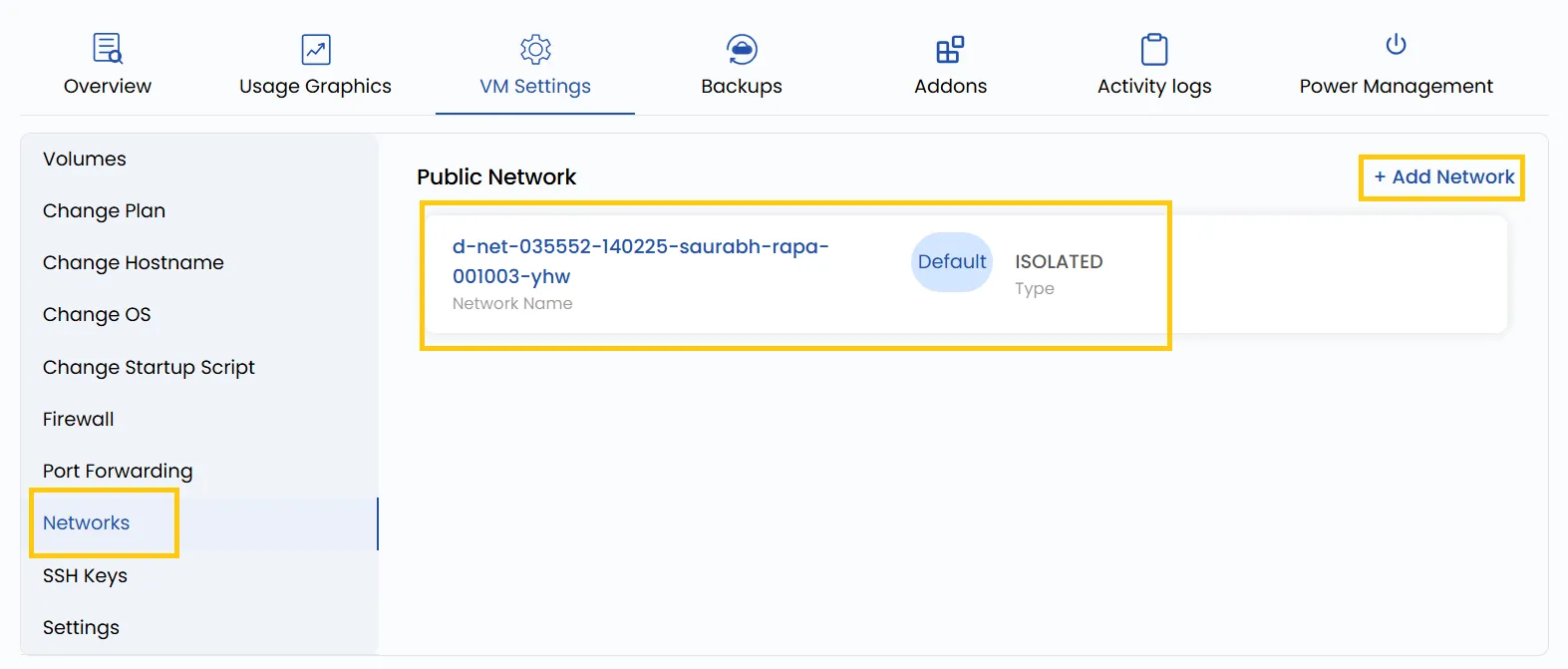Screen dimensions: 1568x669
Task: Choose Change Hostname in the sidebar
Action: [133, 263]
